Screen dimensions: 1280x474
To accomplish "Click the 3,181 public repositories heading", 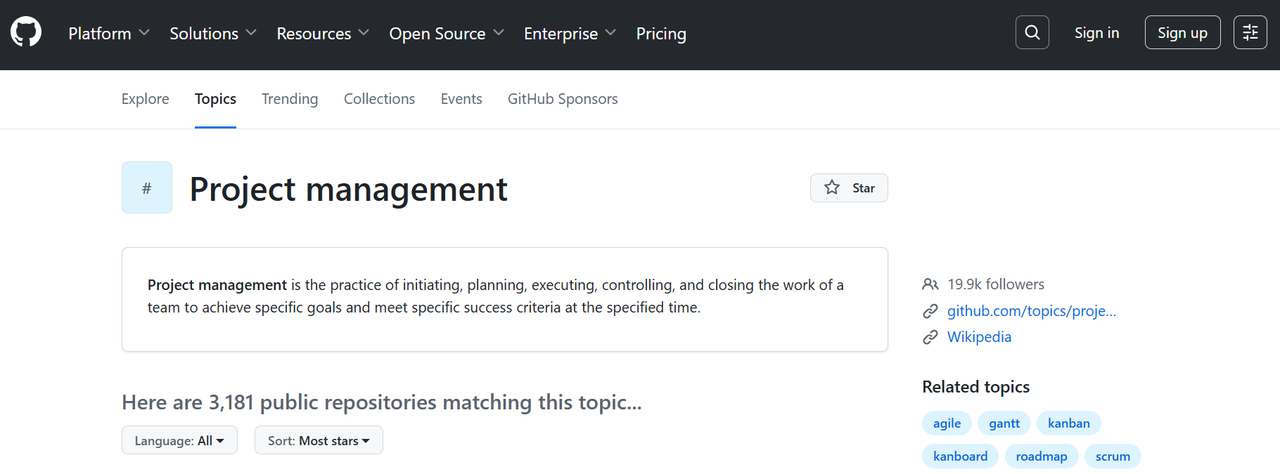I will click(382, 402).
